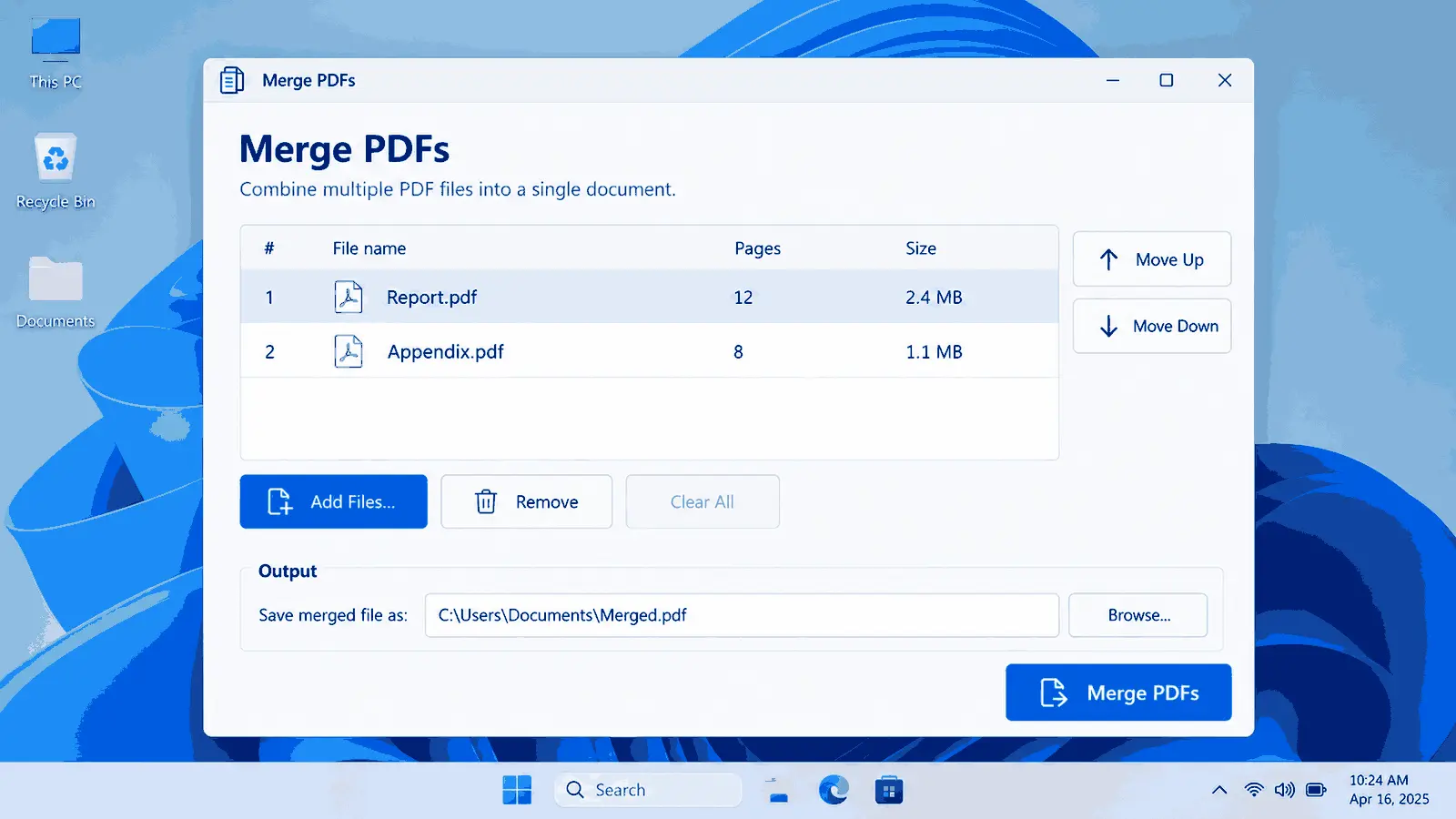Open Wi-Fi network settings in tray
Image resolution: width=1456 pixels, height=819 pixels.
[1254, 790]
